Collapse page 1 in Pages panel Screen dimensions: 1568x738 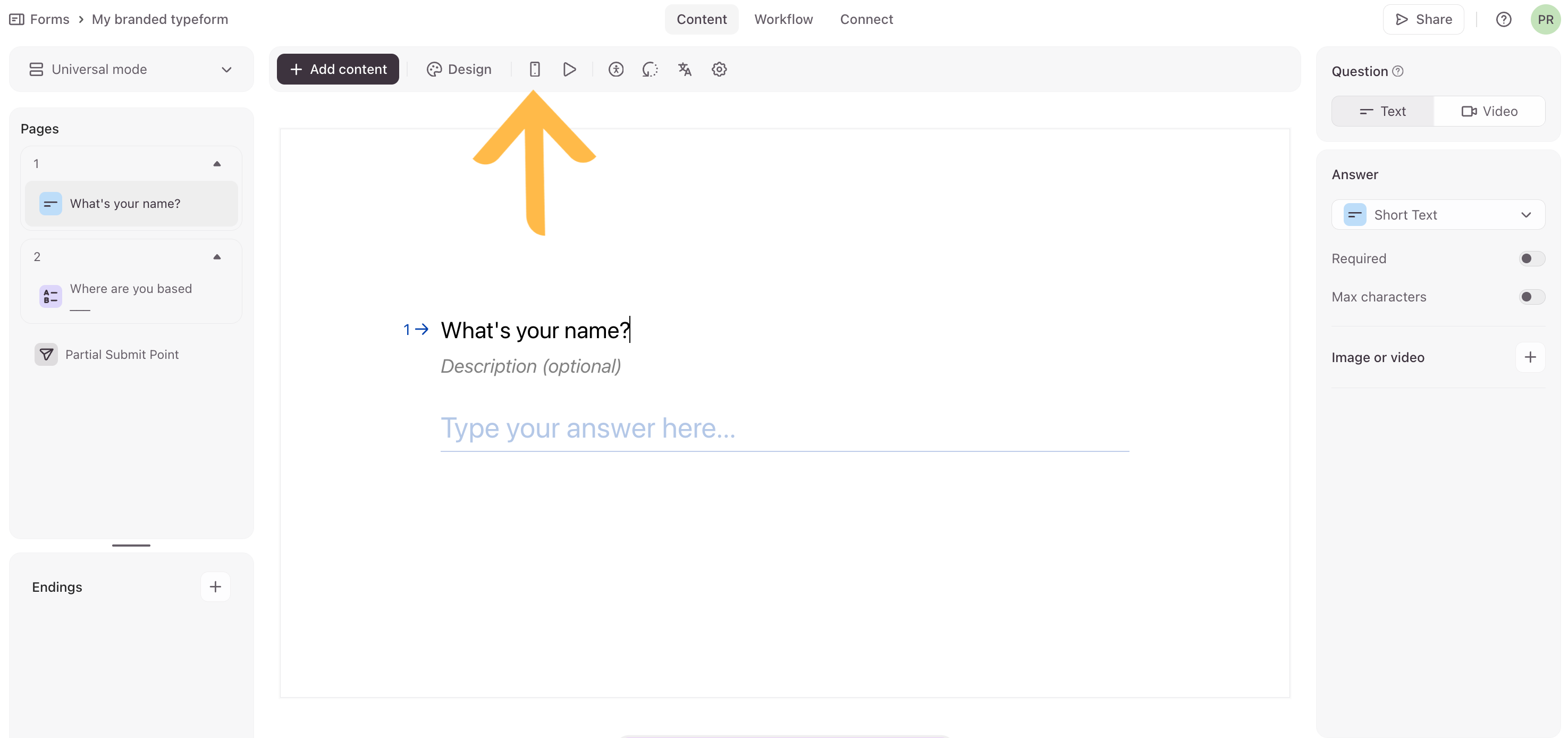click(x=217, y=164)
